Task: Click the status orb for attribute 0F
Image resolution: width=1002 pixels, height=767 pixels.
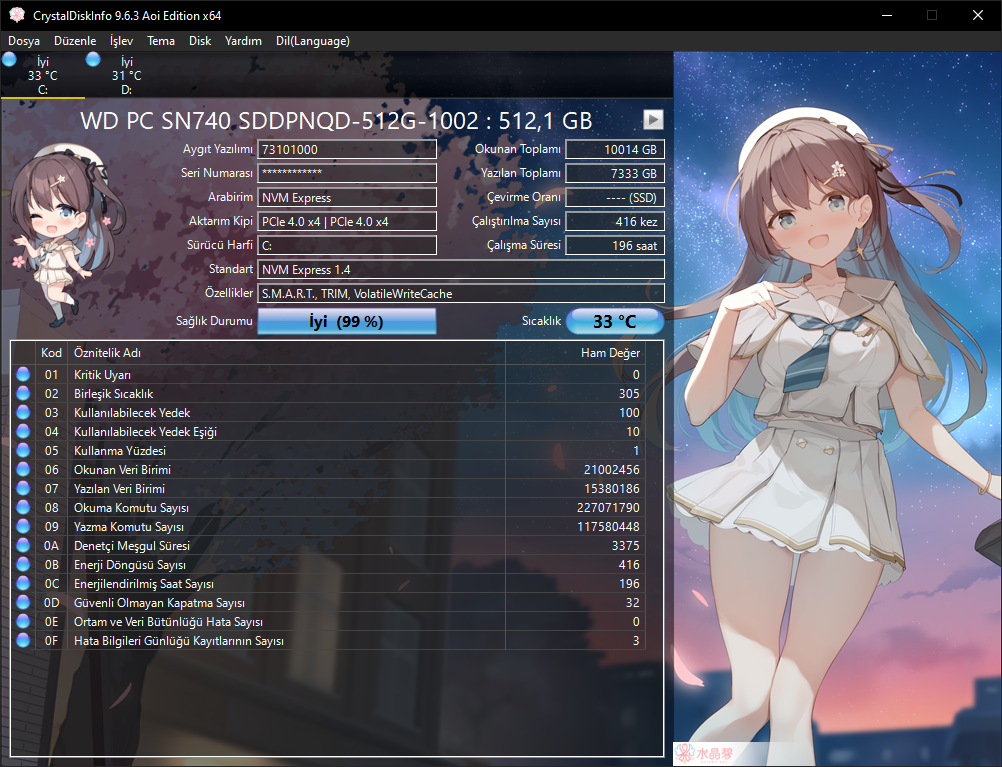Action: (x=23, y=640)
